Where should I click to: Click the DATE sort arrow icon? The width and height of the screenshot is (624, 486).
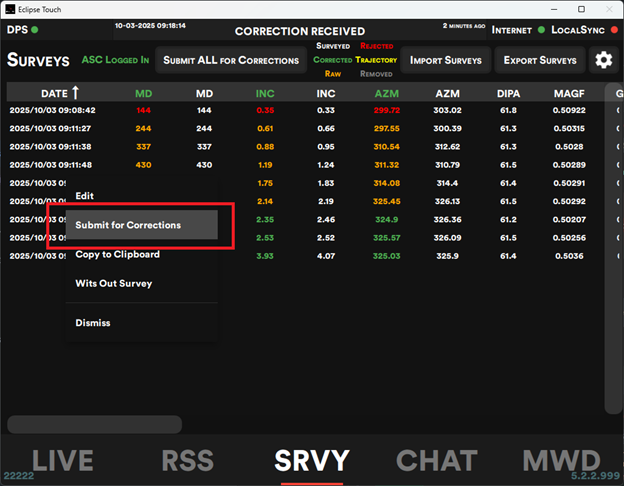tap(75, 93)
